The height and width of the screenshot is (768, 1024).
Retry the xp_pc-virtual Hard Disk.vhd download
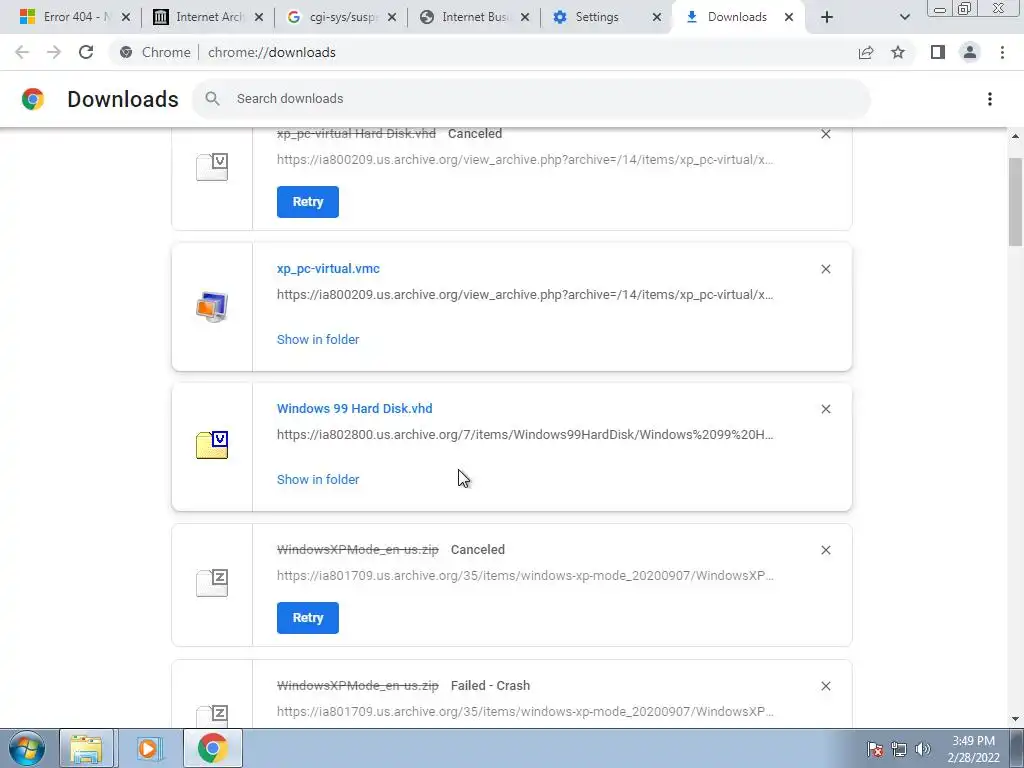pyautogui.click(x=308, y=202)
